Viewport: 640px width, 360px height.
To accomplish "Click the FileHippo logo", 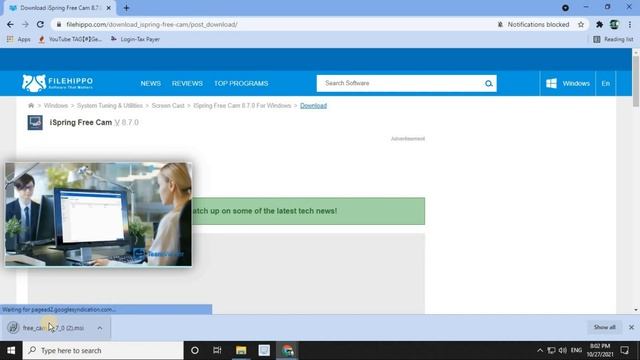I will click(x=58, y=83).
